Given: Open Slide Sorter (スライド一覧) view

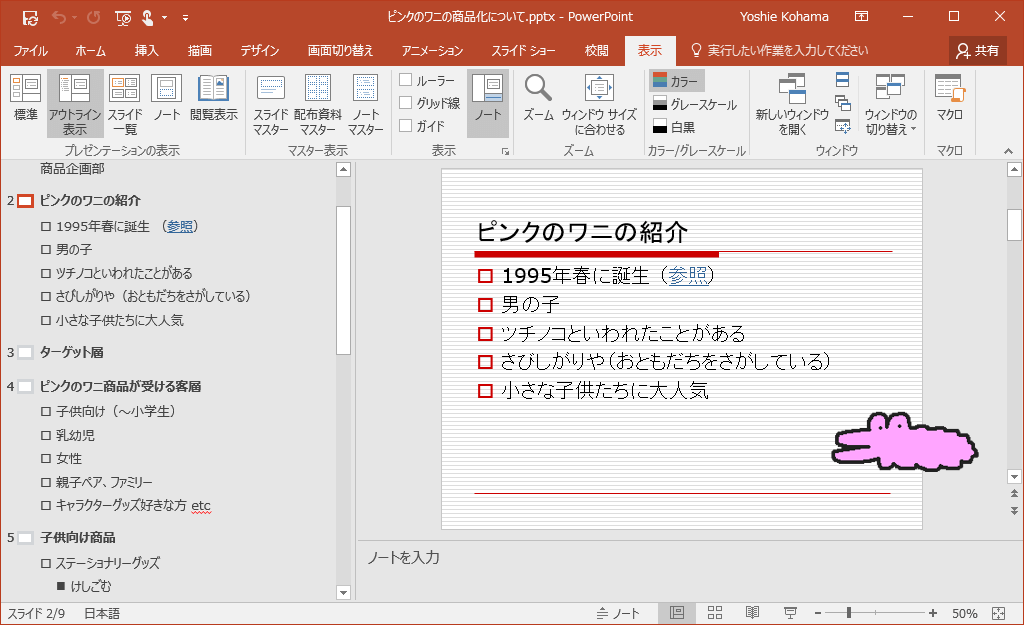Looking at the screenshot, I should pos(124,102).
